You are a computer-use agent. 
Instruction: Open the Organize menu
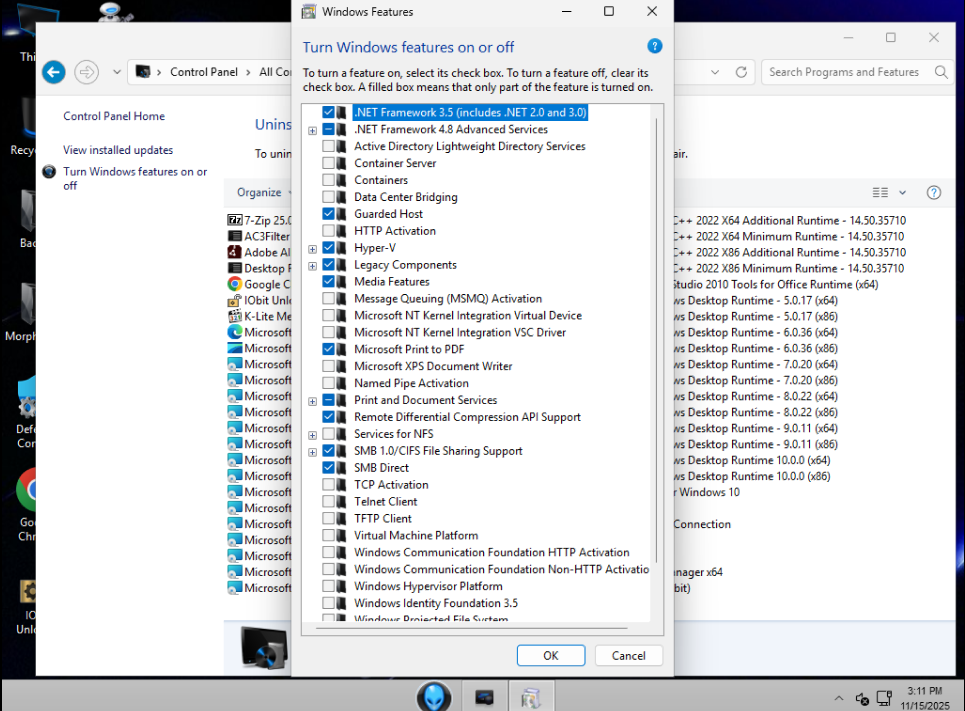[264, 192]
